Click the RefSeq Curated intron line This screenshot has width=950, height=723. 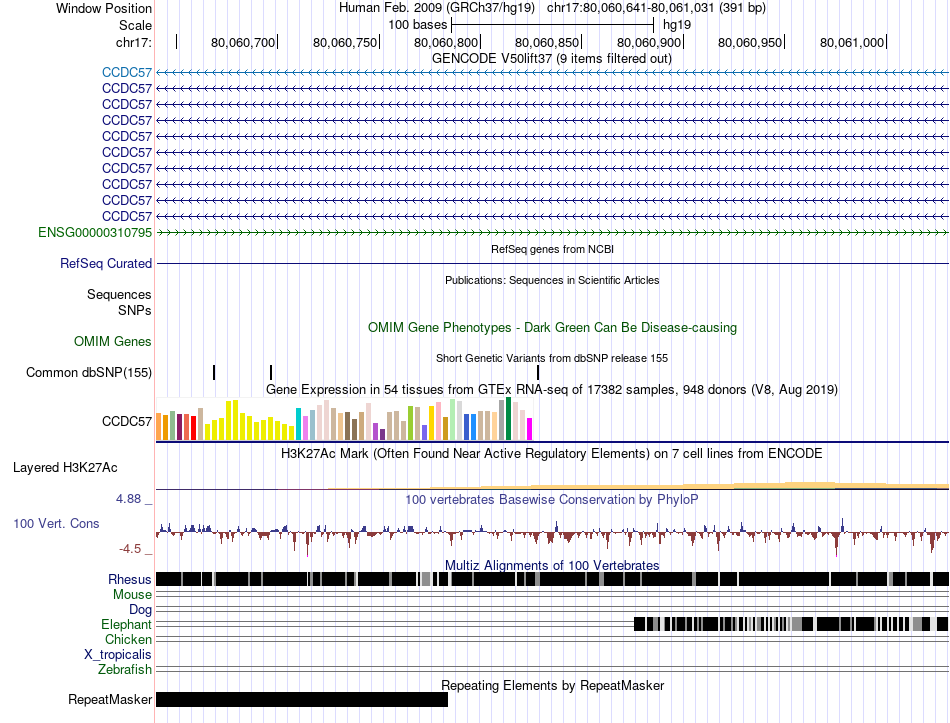point(552,264)
